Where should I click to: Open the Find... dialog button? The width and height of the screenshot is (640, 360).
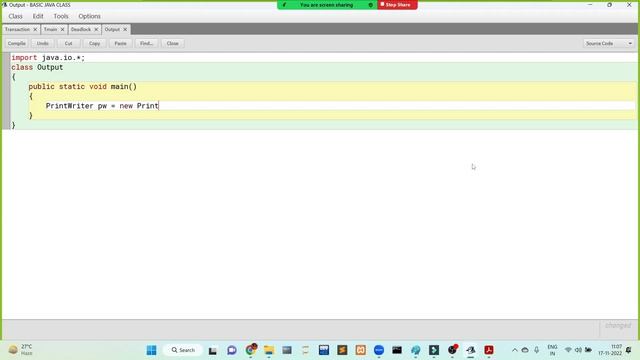coord(146,43)
